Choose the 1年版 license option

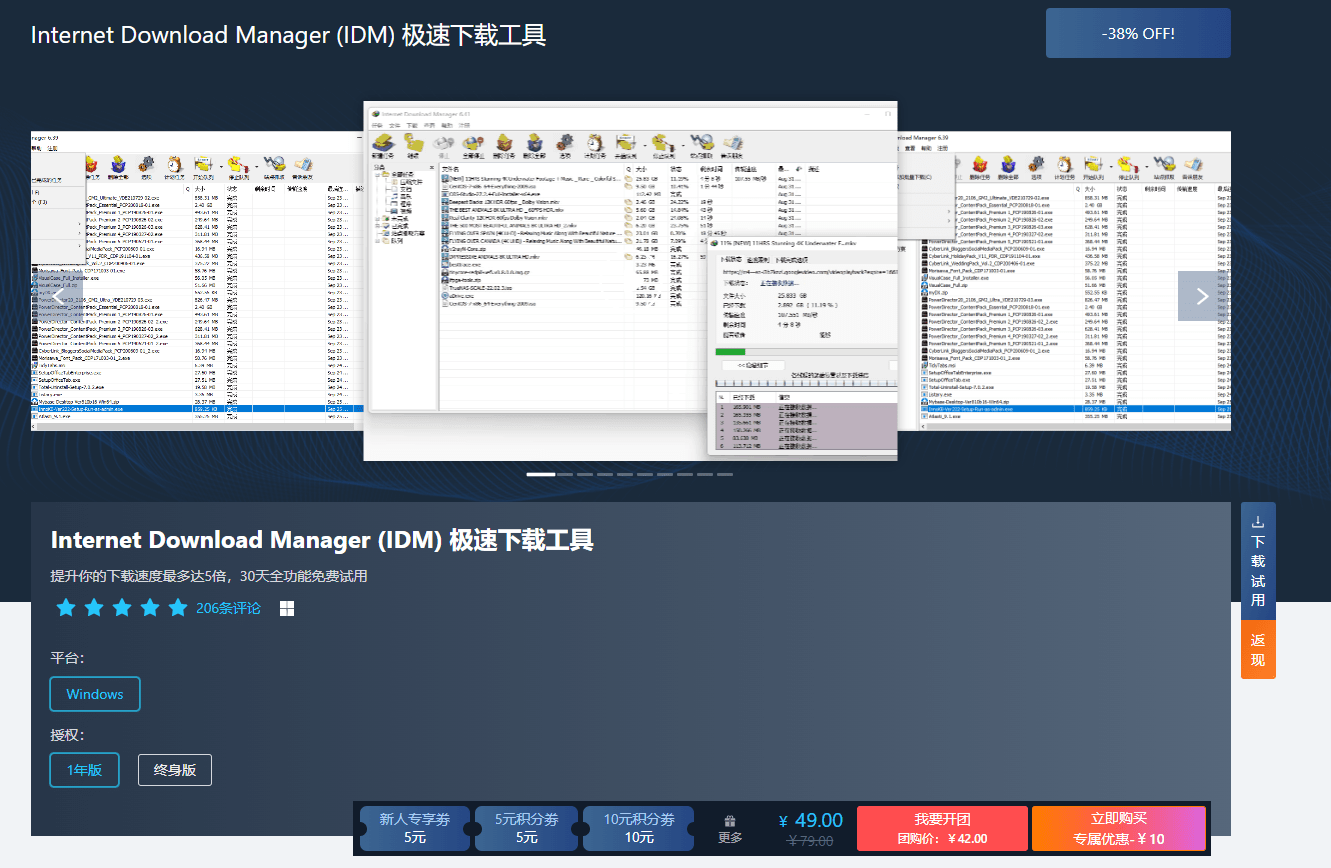[x=84, y=770]
